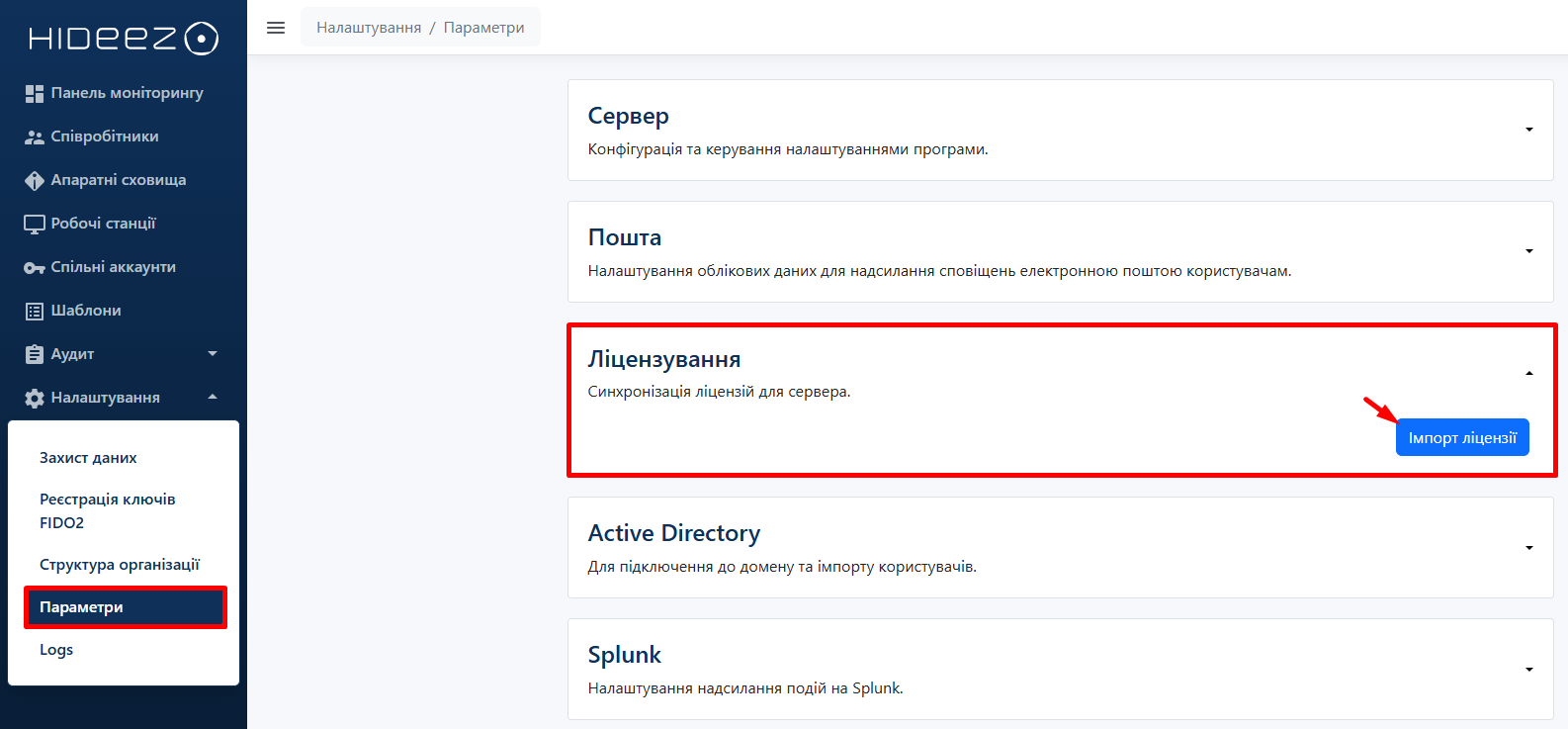This screenshot has height=729, width=1568.
Task: Expand the Аудит submenu arrow
Action: (x=213, y=354)
